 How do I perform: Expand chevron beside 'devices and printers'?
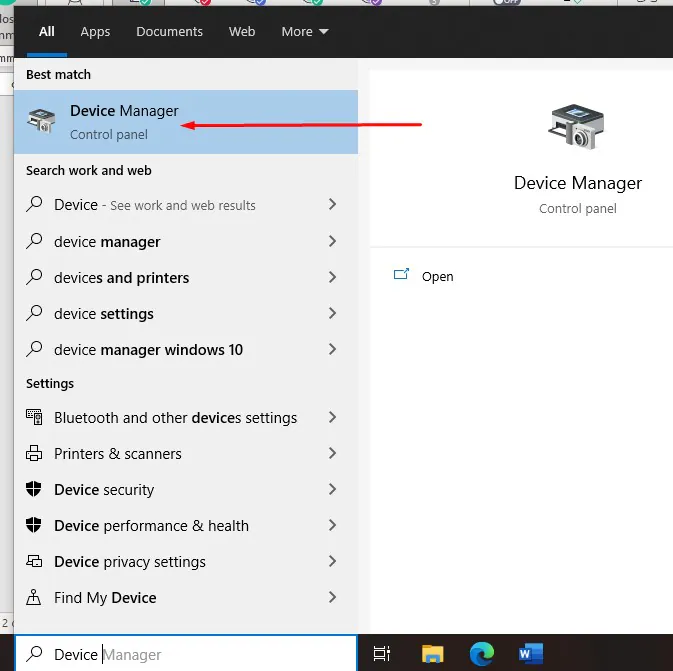click(x=332, y=277)
